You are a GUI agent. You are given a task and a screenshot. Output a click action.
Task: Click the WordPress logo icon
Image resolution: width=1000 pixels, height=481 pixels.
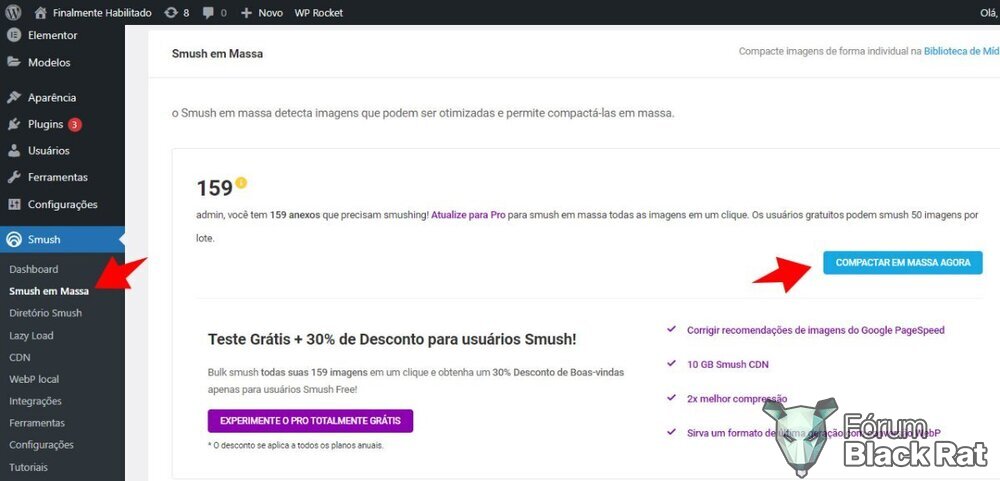(x=13, y=12)
